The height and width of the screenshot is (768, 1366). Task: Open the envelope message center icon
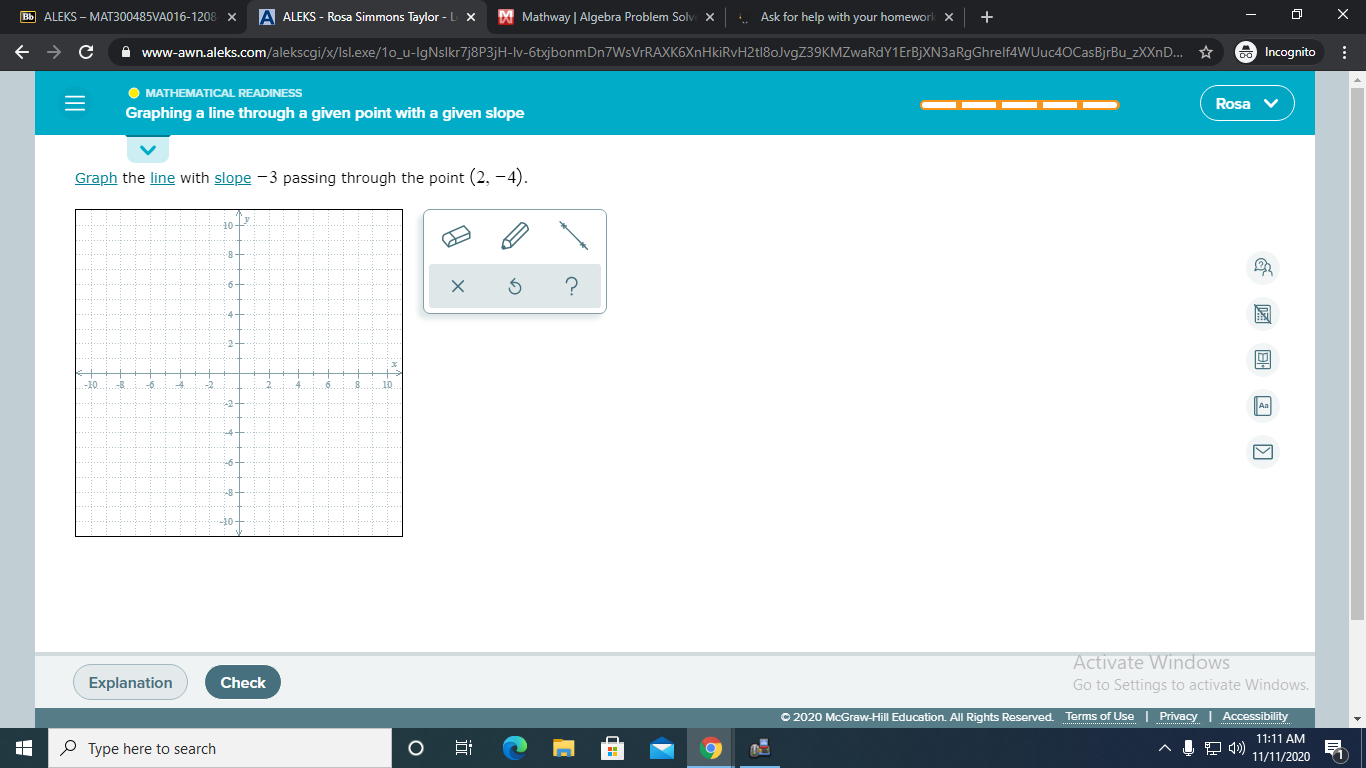point(1262,452)
